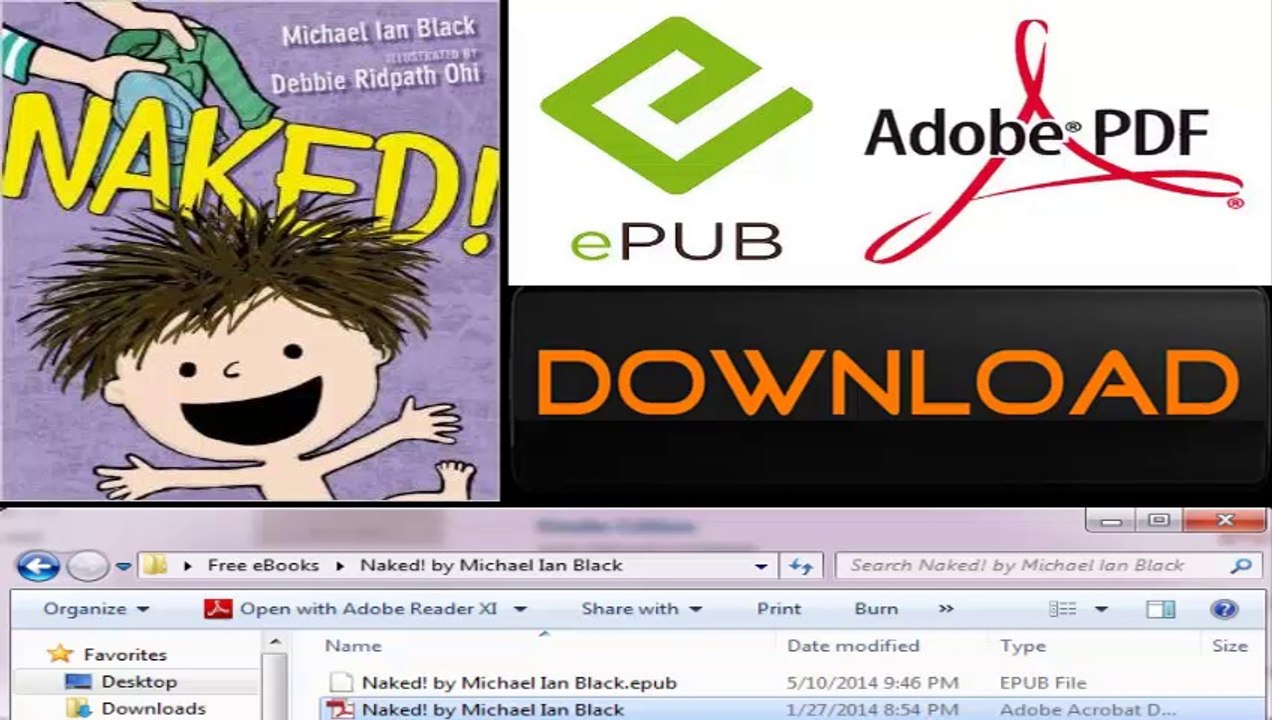
Task: Refresh the folder view
Action: click(x=800, y=566)
